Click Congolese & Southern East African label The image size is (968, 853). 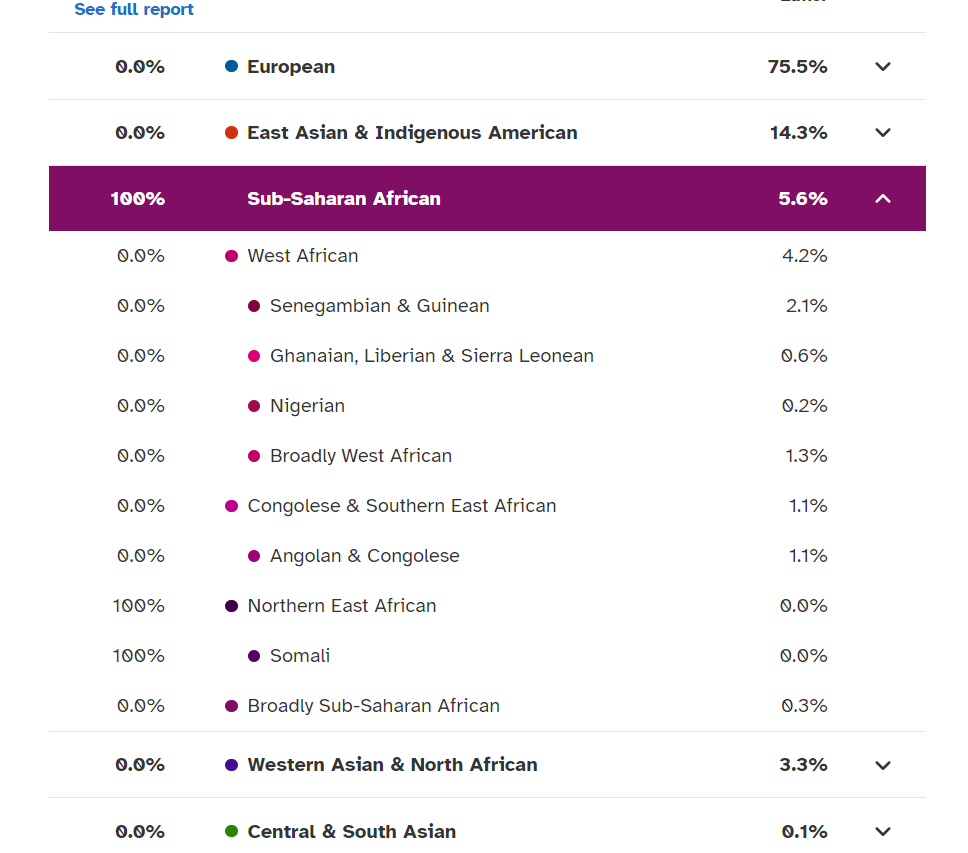click(401, 506)
